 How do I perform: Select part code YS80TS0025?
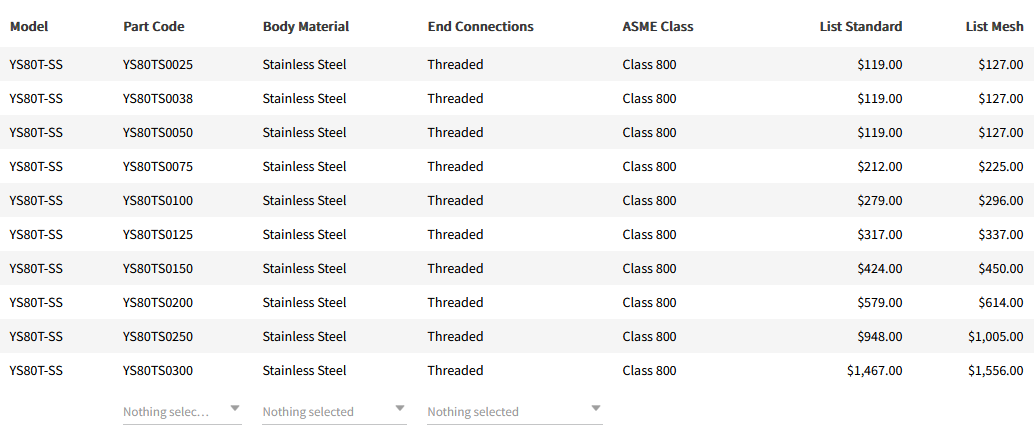click(x=158, y=65)
